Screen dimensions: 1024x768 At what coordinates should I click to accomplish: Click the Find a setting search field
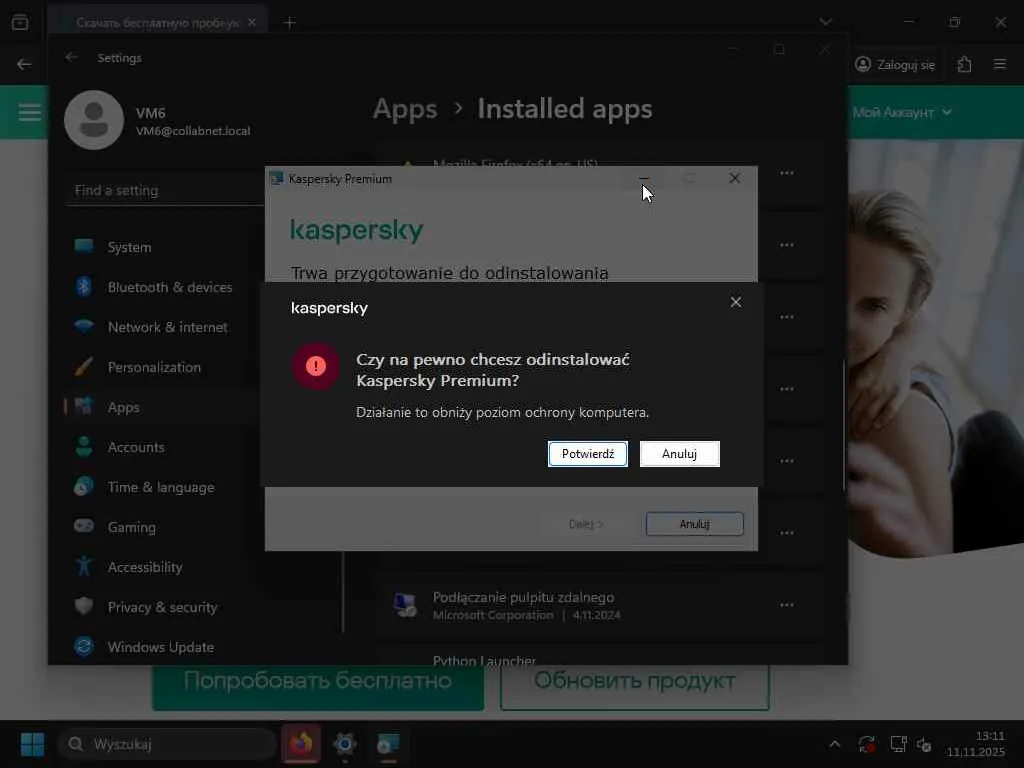point(165,190)
